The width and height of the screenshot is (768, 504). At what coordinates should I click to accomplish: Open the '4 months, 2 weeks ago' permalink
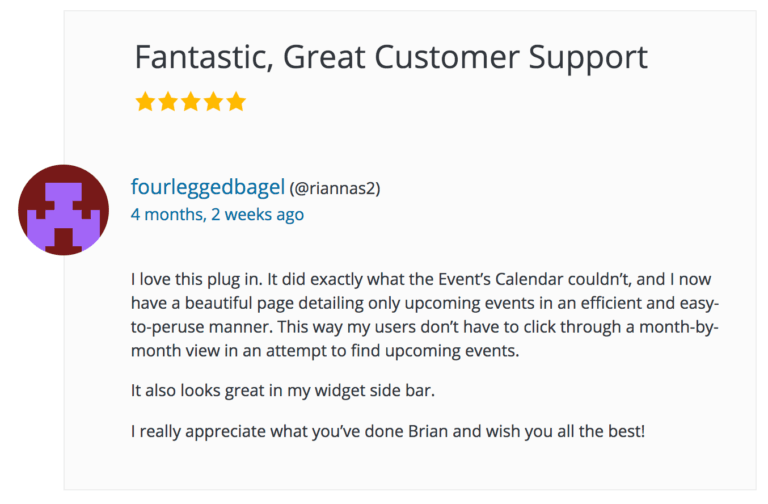pyautogui.click(x=217, y=215)
